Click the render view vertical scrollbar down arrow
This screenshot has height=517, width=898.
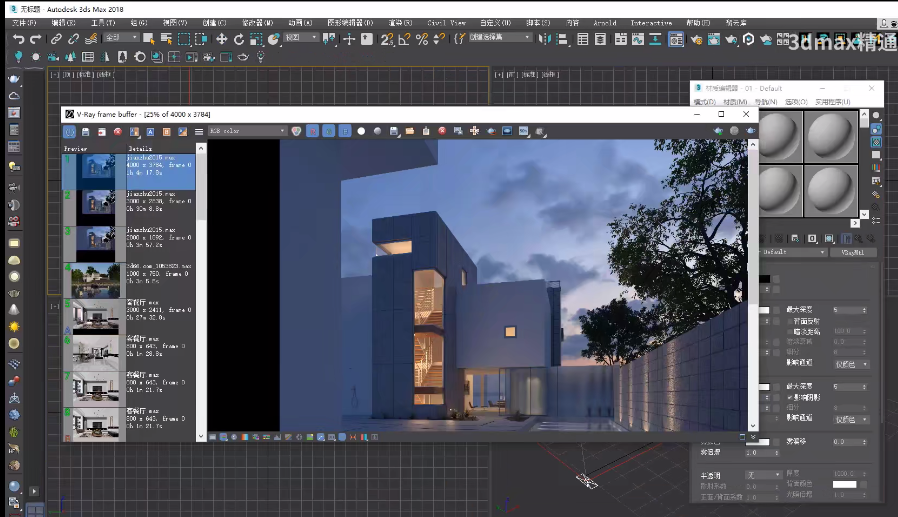[x=753, y=426]
